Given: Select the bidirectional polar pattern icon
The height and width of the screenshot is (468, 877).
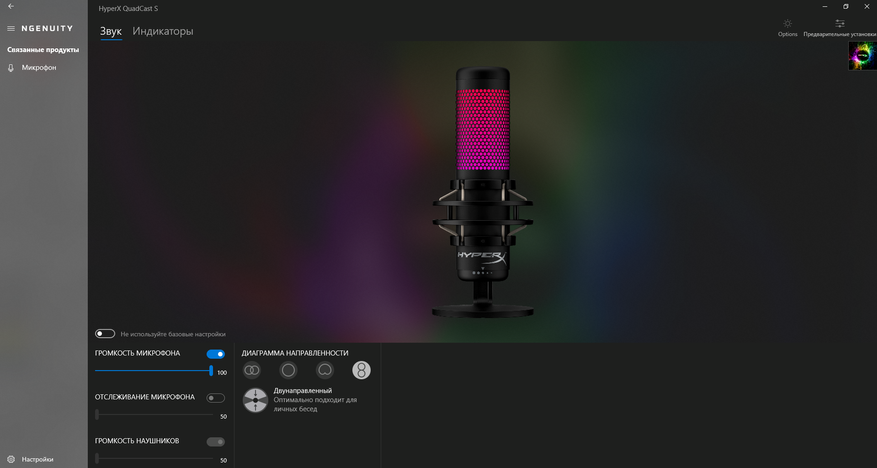Looking at the screenshot, I should (361, 370).
